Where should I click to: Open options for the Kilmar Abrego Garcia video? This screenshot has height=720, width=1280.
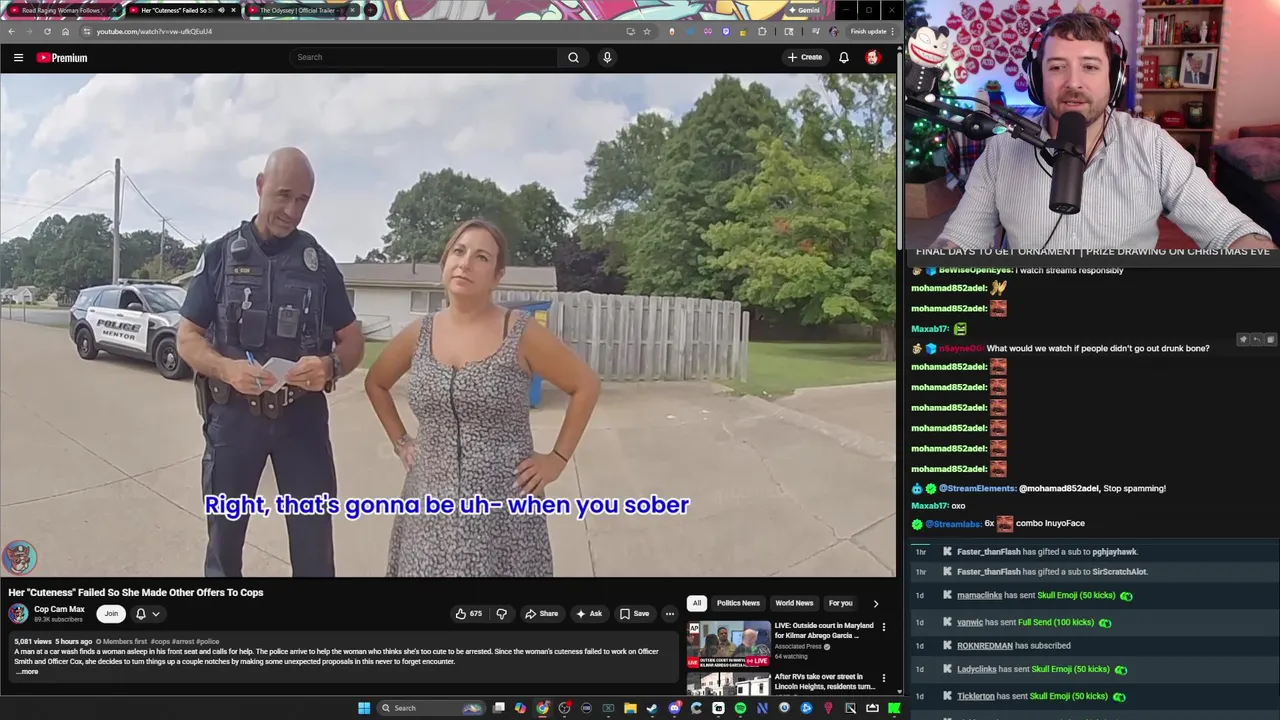point(883,627)
